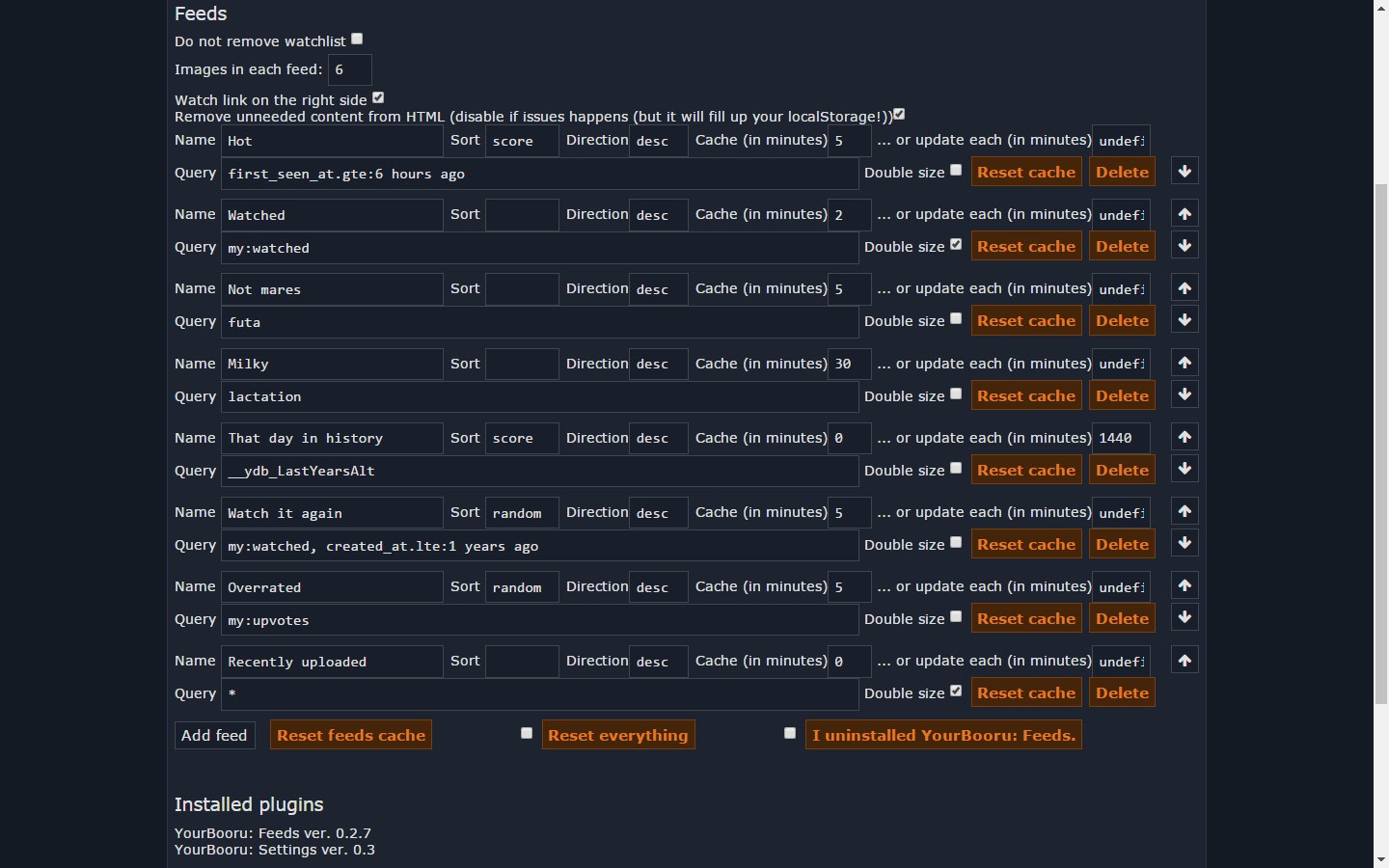Move That day in history feed down
The image size is (1389, 868).
pos(1185,470)
